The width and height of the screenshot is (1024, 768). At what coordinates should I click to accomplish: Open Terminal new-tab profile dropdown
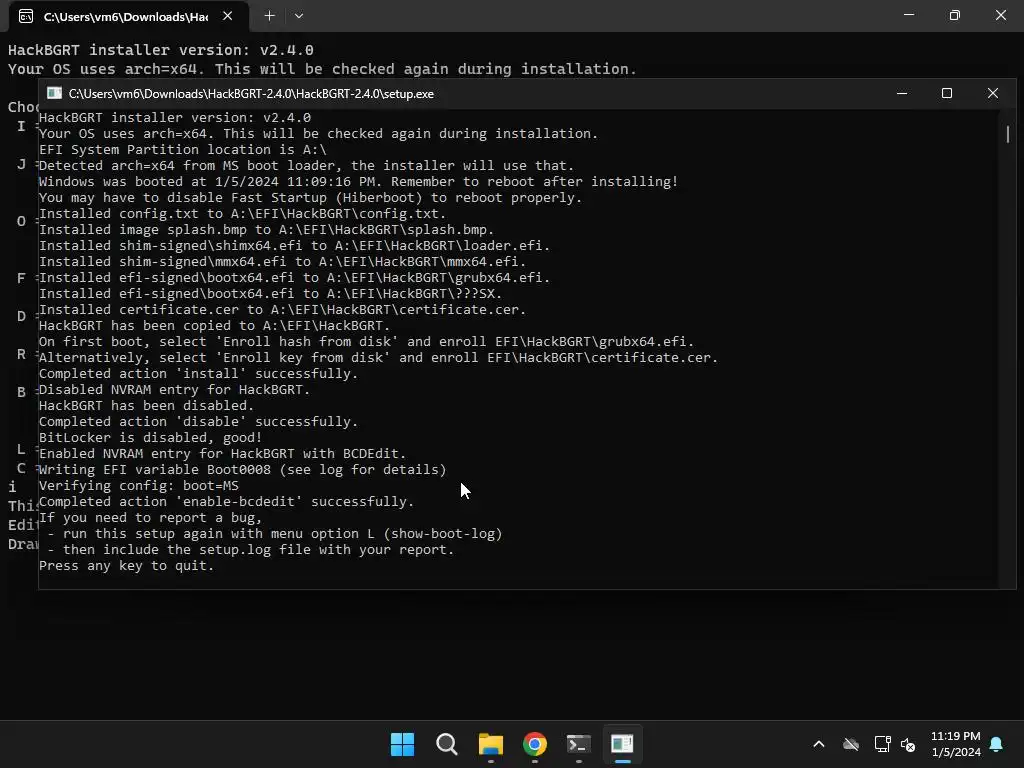(299, 16)
